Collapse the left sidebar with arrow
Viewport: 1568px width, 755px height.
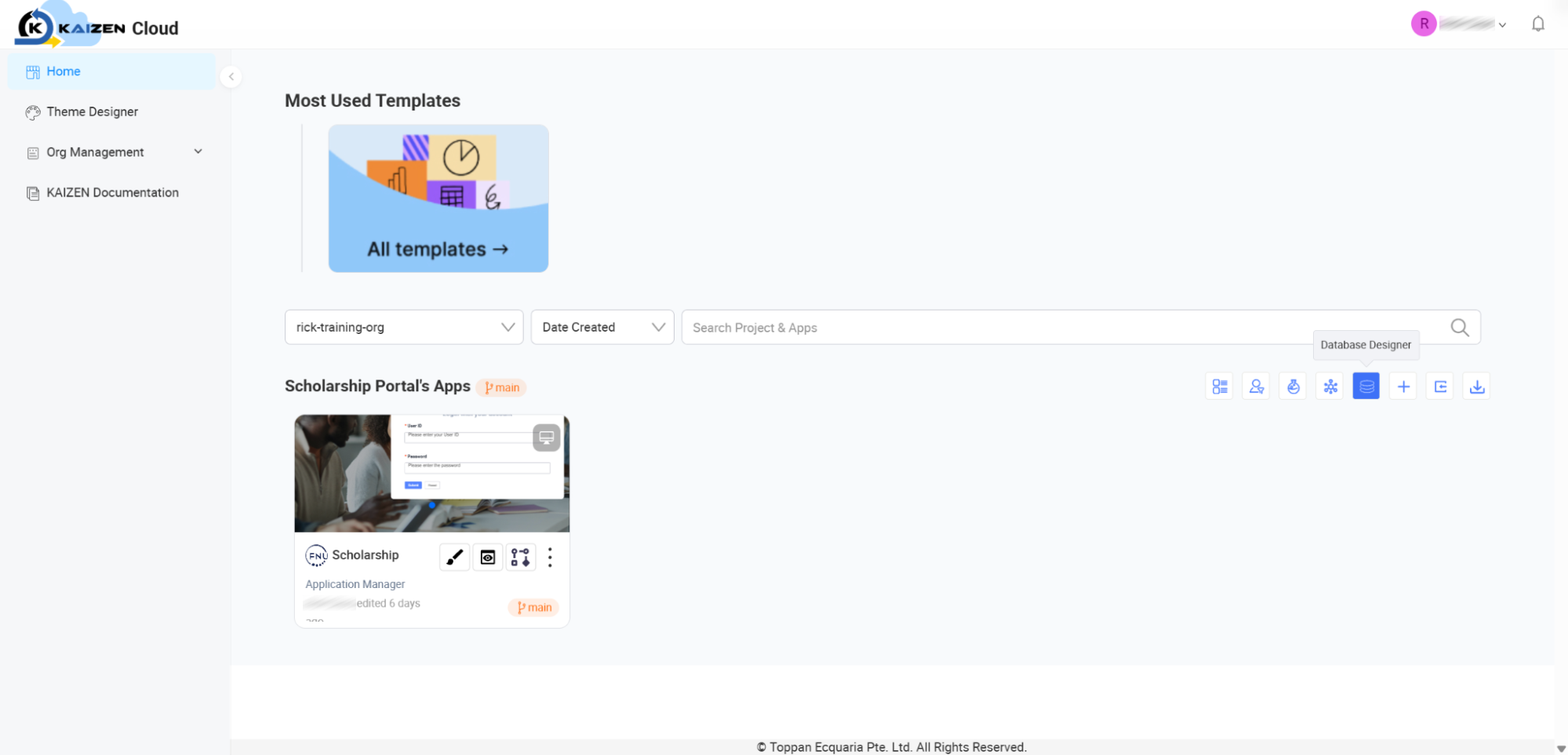(x=231, y=77)
